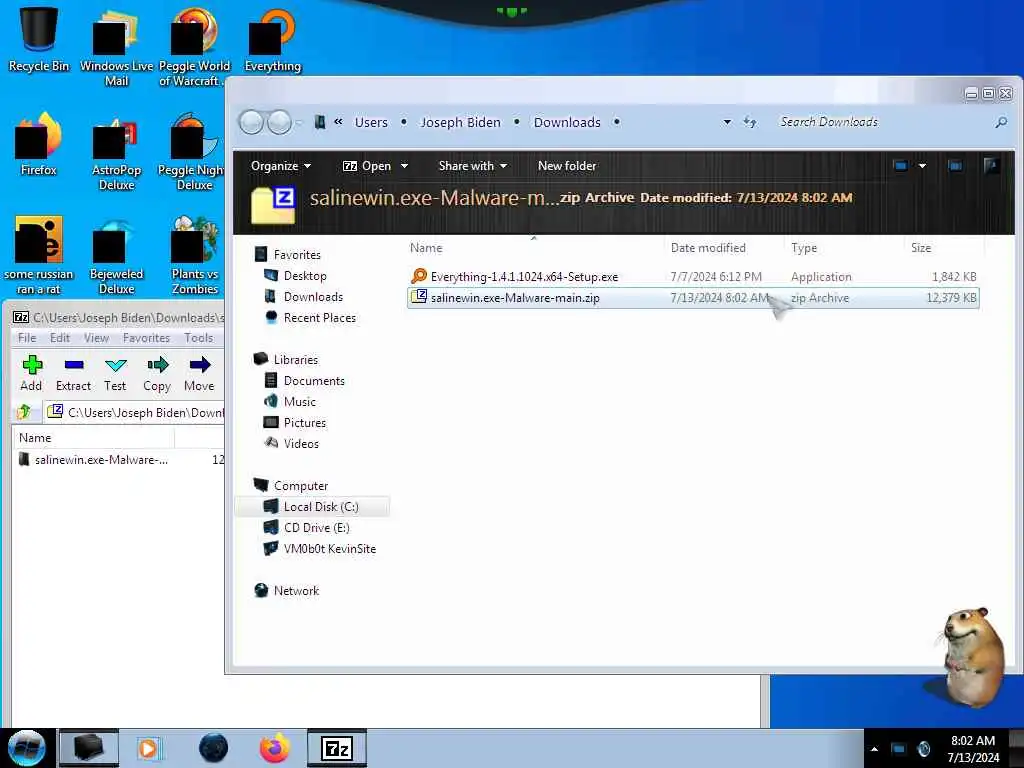Open Desktop under Favorites

(x=305, y=276)
